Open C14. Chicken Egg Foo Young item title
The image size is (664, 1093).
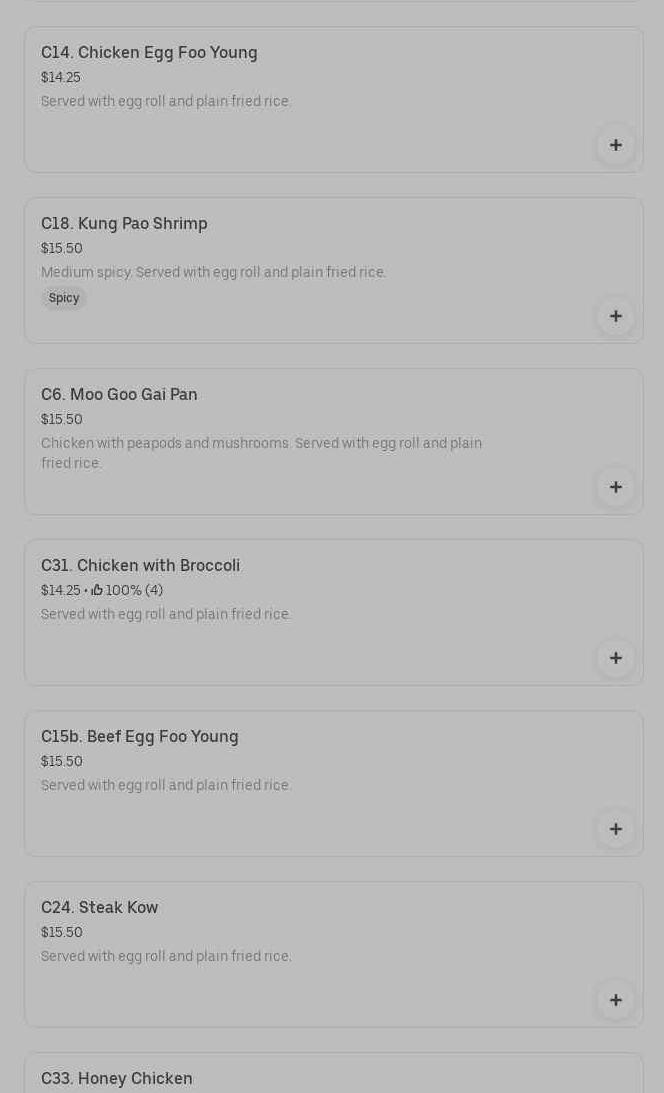point(149,53)
